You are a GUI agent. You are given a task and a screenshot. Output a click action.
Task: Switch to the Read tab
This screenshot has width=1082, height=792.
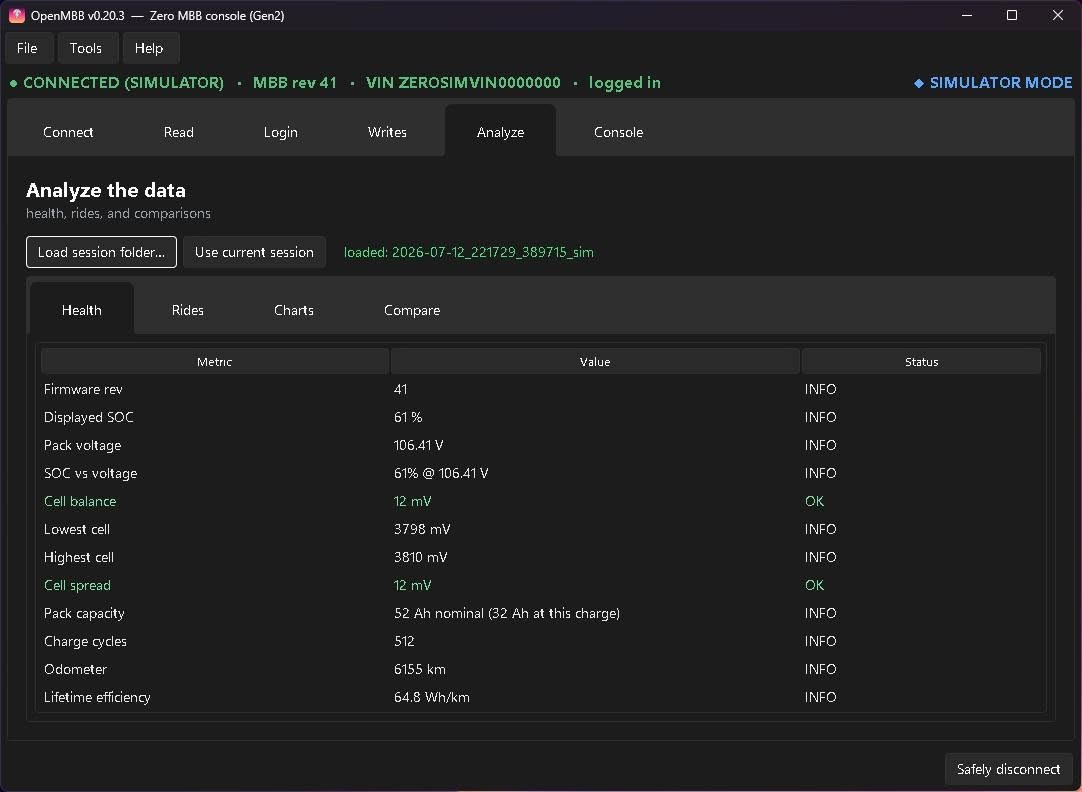pyautogui.click(x=179, y=132)
